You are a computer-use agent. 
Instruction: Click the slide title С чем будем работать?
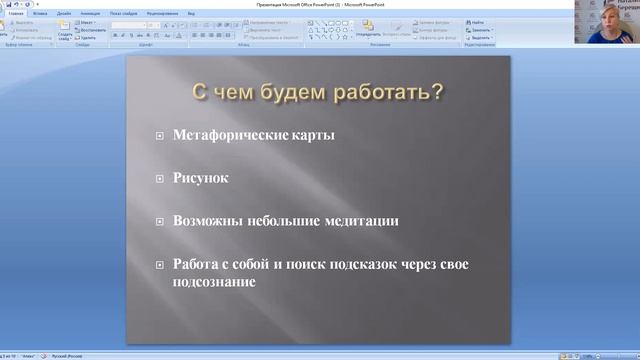(318, 92)
